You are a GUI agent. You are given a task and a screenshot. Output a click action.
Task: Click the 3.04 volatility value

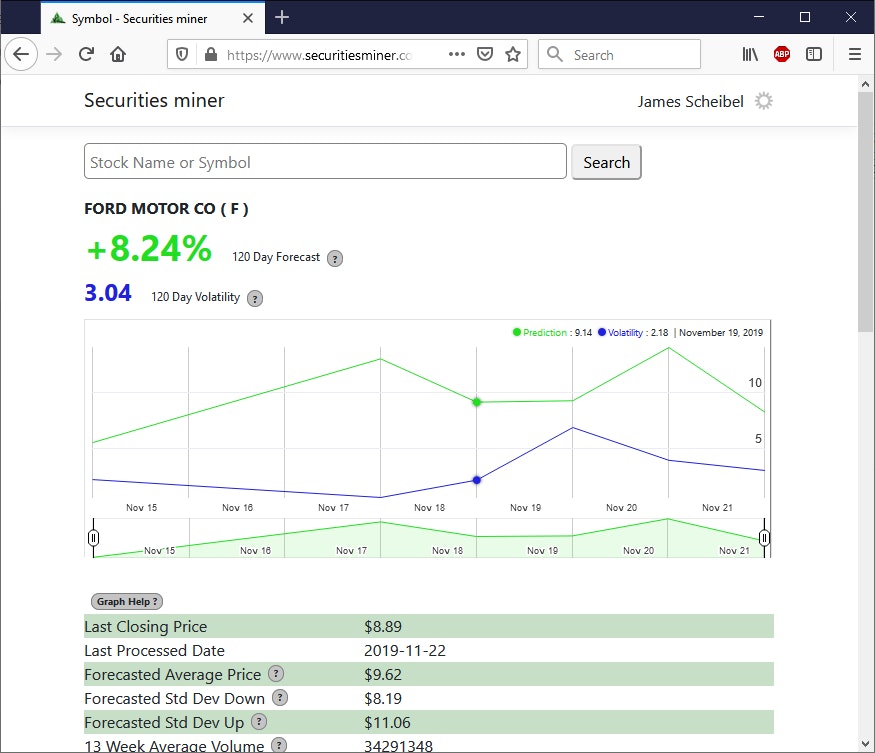(x=108, y=293)
